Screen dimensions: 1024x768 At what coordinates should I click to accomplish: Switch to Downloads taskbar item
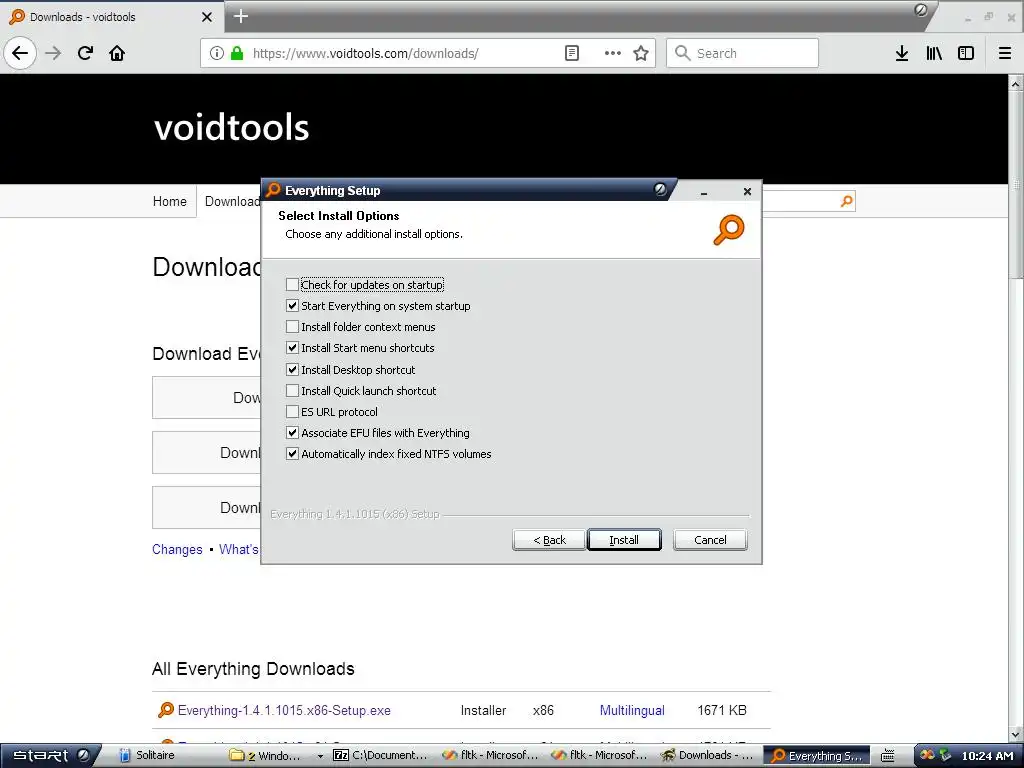[708, 756]
